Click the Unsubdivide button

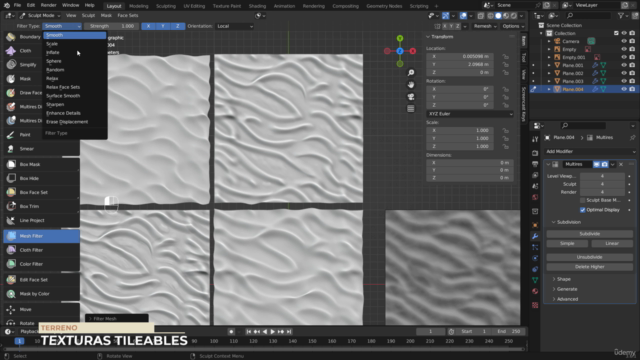click(590, 257)
